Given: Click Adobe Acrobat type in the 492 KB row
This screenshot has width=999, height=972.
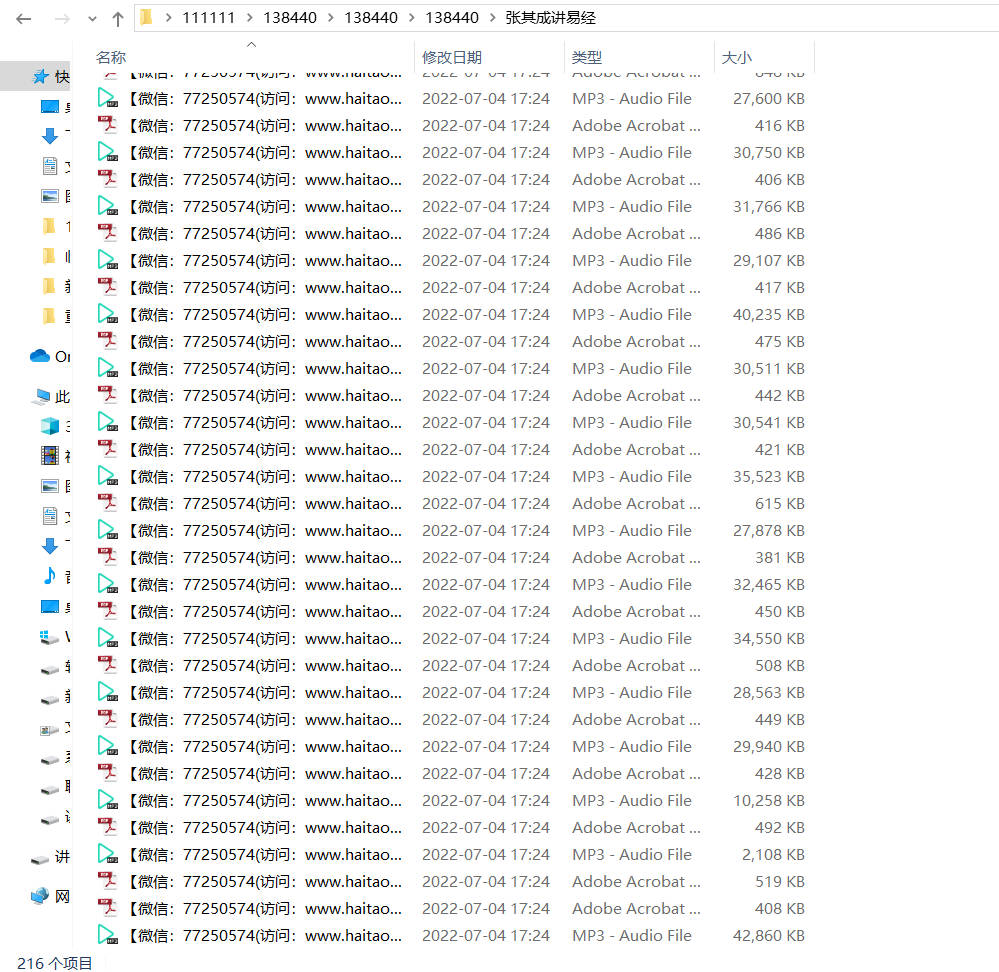Looking at the screenshot, I should [x=636, y=827].
